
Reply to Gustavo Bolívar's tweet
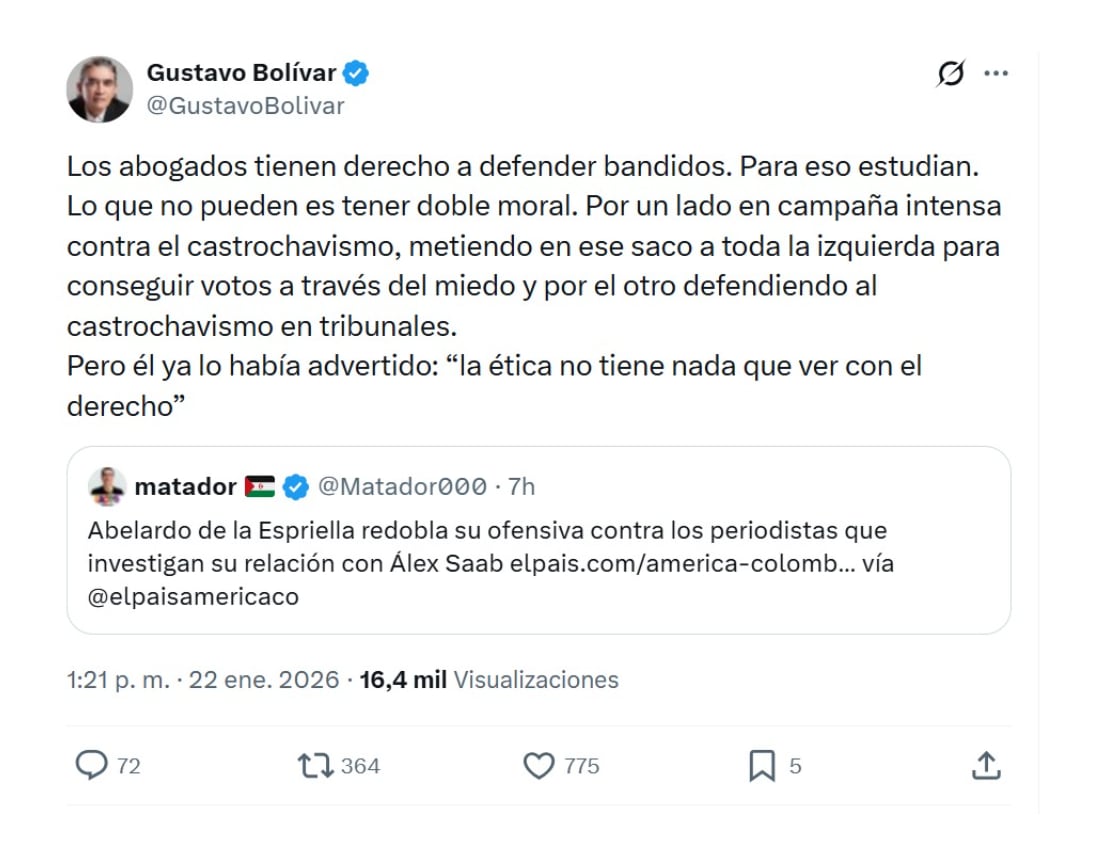(x=93, y=765)
